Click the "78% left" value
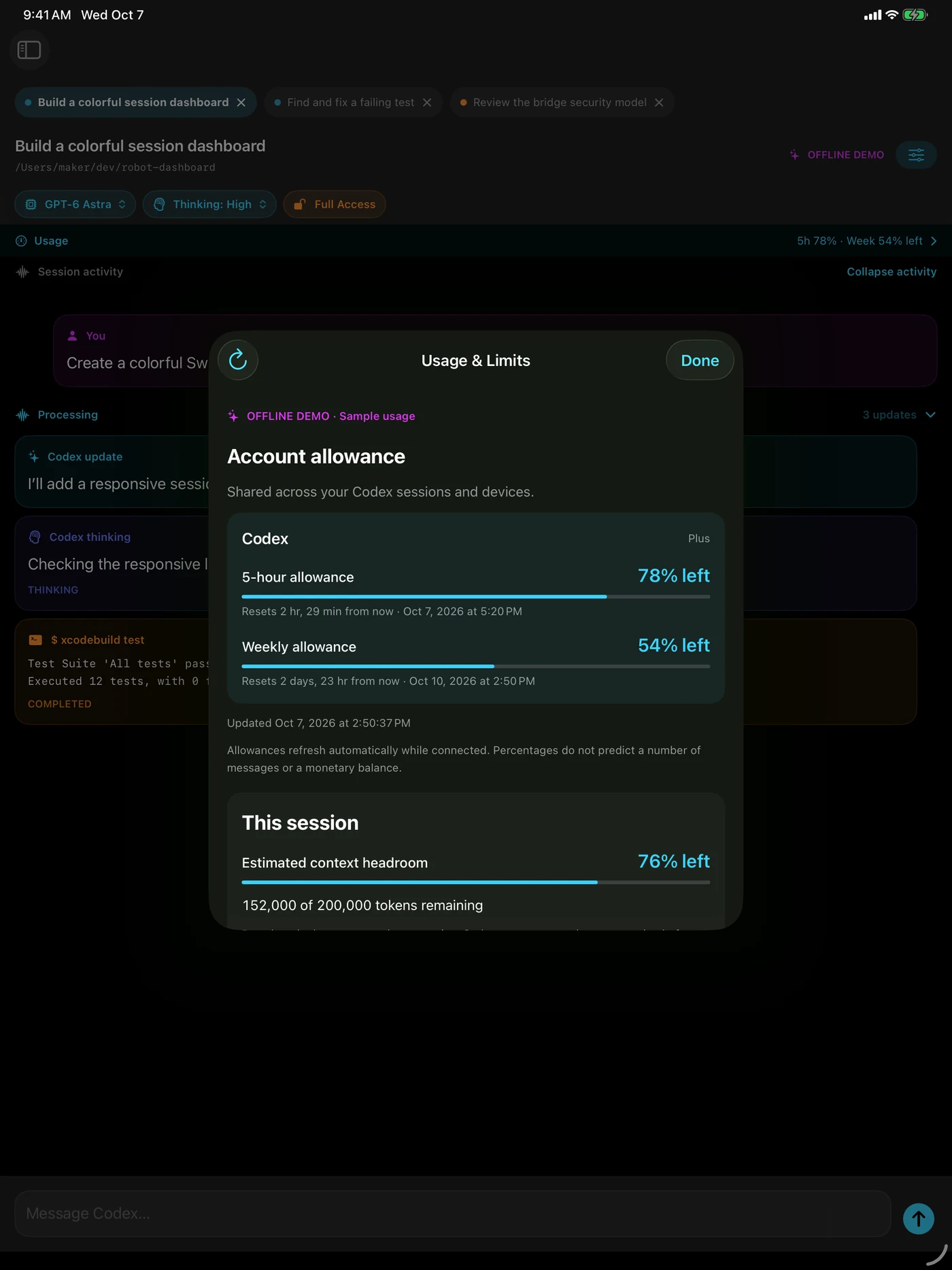The image size is (952, 1270). [673, 575]
